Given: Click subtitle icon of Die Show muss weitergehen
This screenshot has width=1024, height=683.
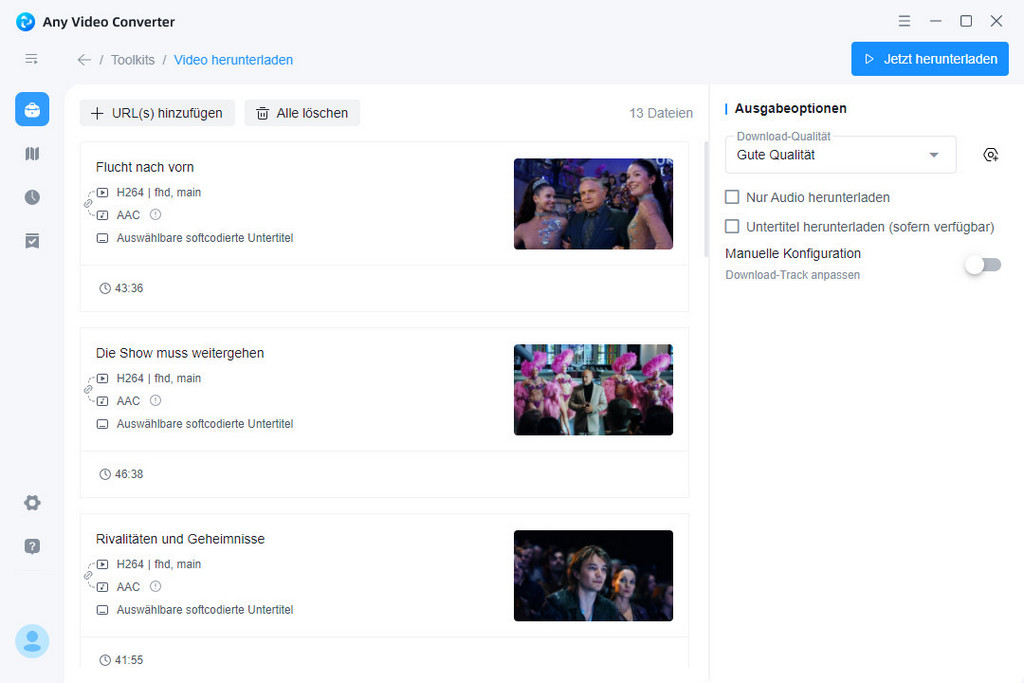Looking at the screenshot, I should pos(103,424).
